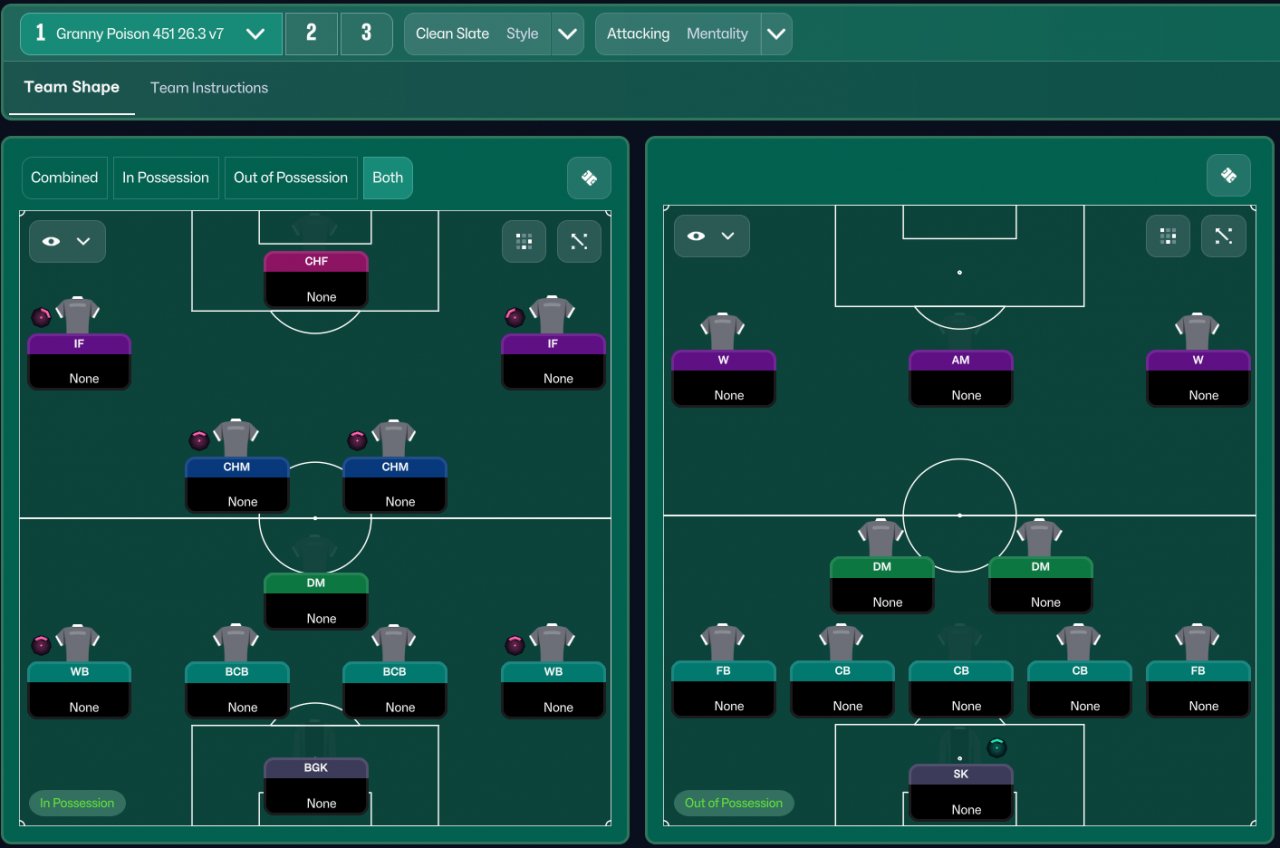Click the middle CB card in the back five
Screen dimensions: 1280x848
pos(960,689)
